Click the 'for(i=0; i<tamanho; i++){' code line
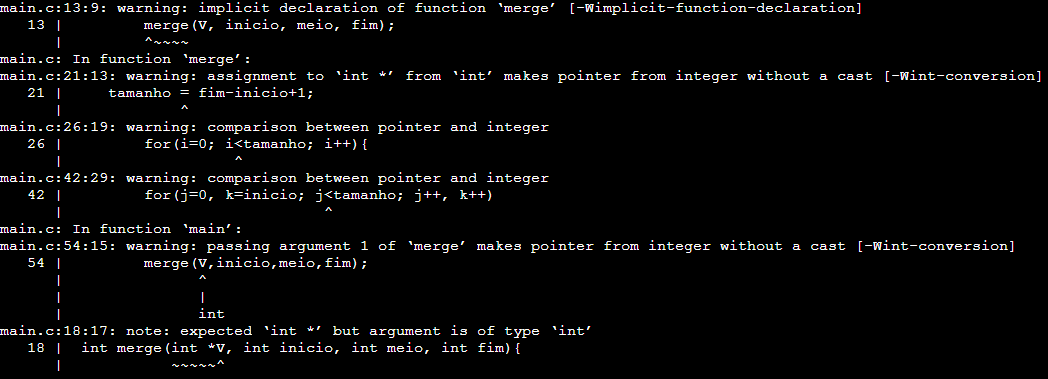This screenshot has height=379, width=1048. coord(256,144)
